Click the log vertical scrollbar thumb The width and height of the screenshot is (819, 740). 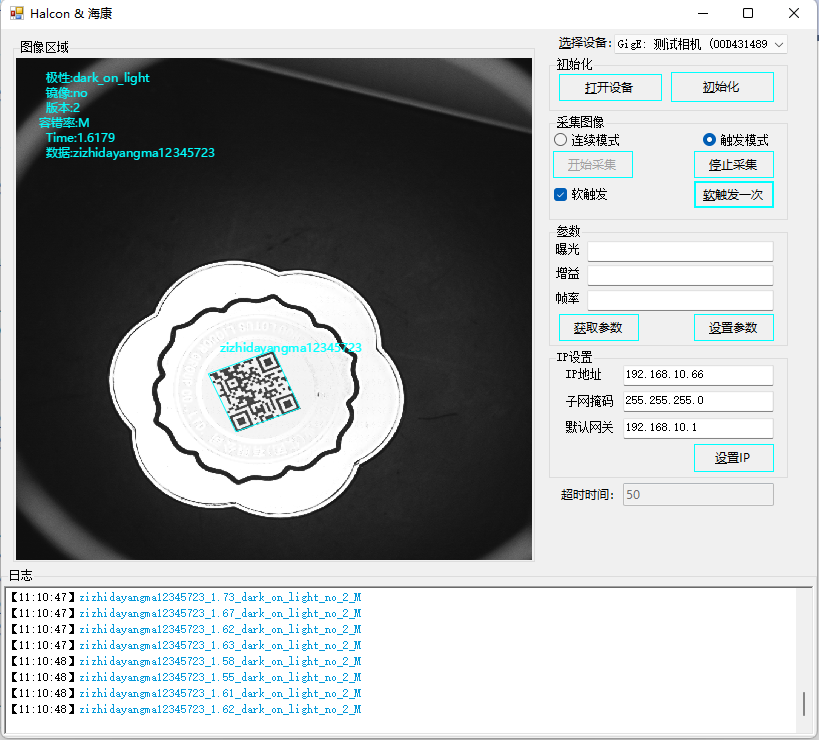(x=804, y=704)
